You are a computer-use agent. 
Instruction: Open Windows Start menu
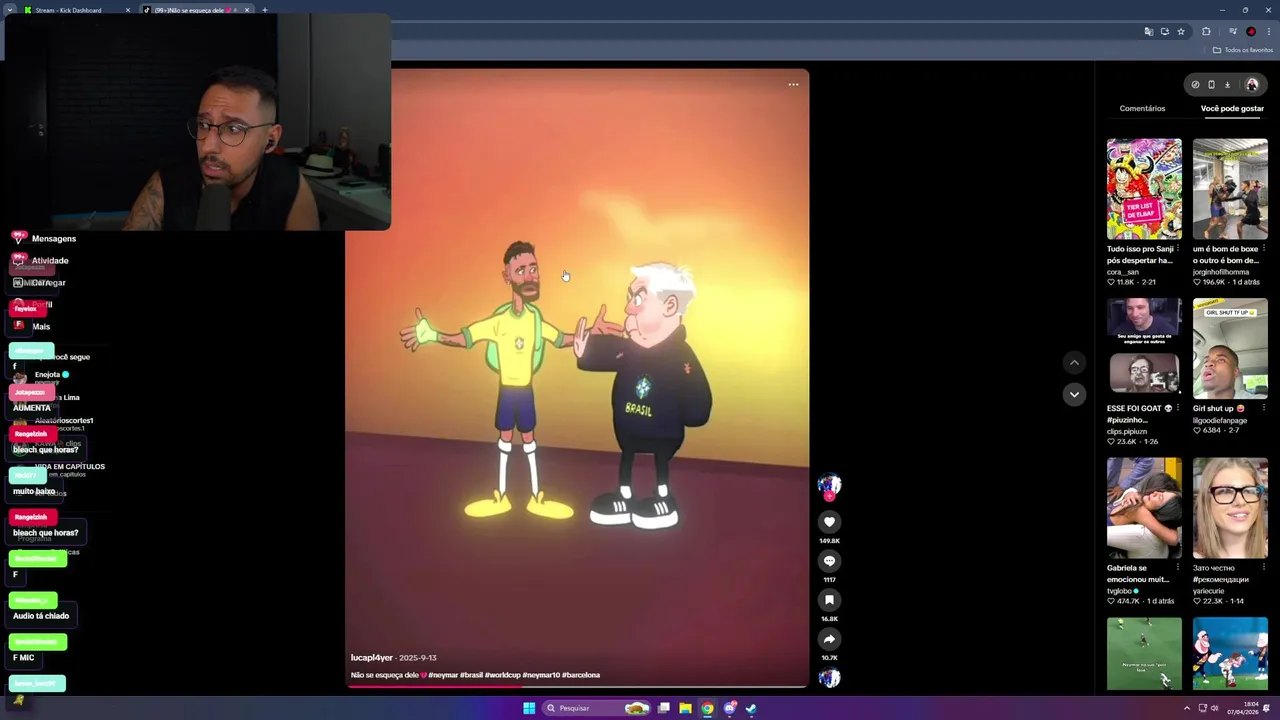[529, 708]
